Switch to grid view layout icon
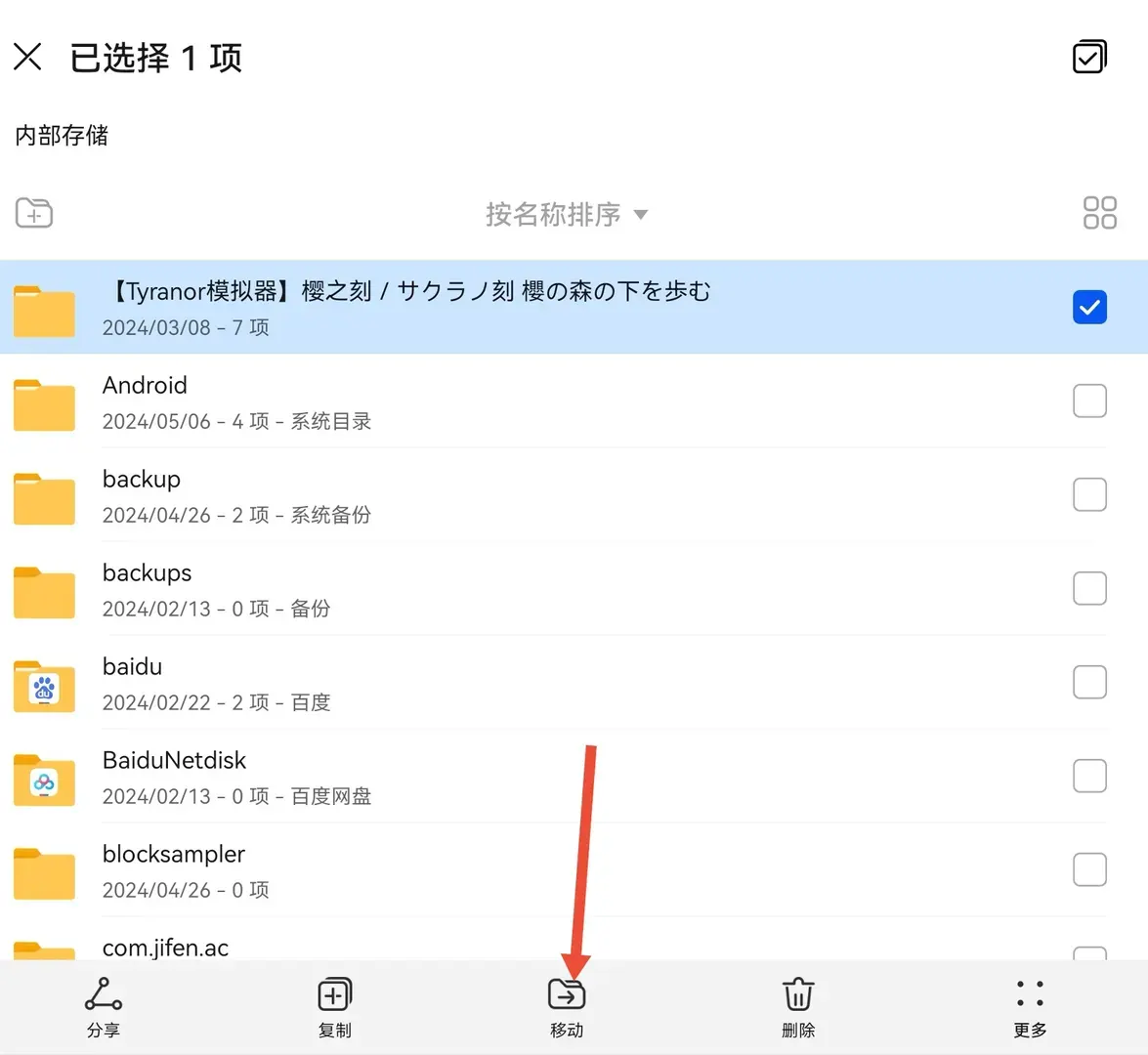Viewport: 1148px width, 1055px height. [1100, 213]
